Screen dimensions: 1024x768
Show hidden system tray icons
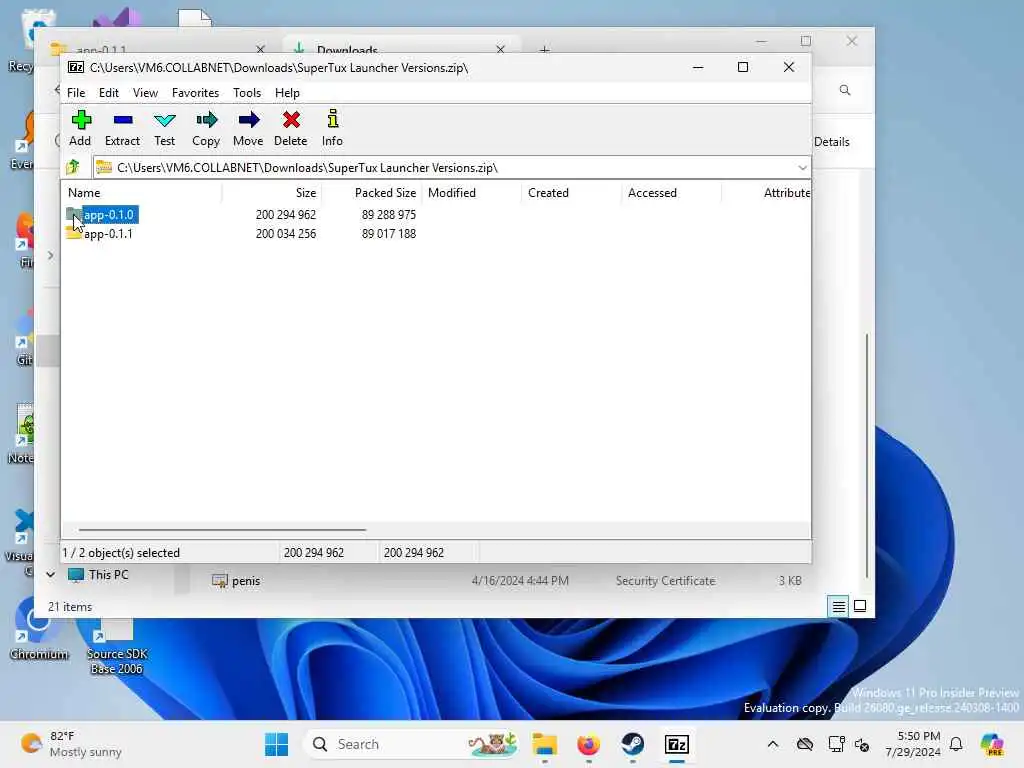[x=773, y=744]
